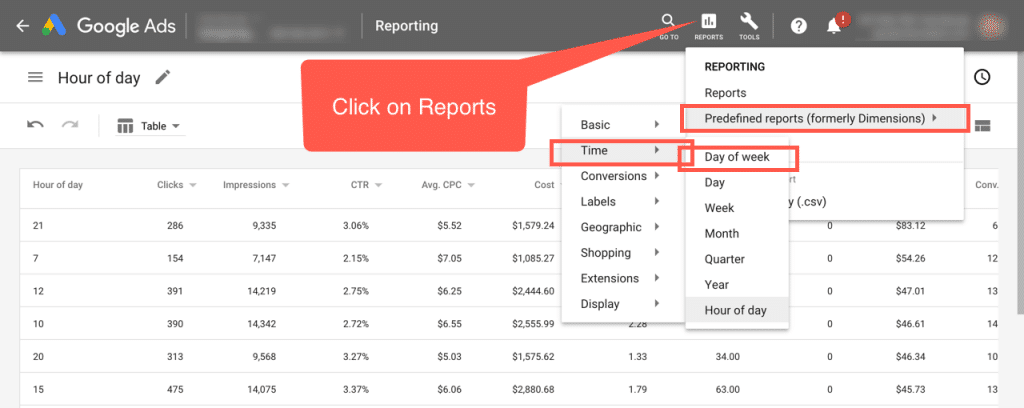Click the undo arrow icon
This screenshot has width=1024, height=408.
click(x=35, y=125)
